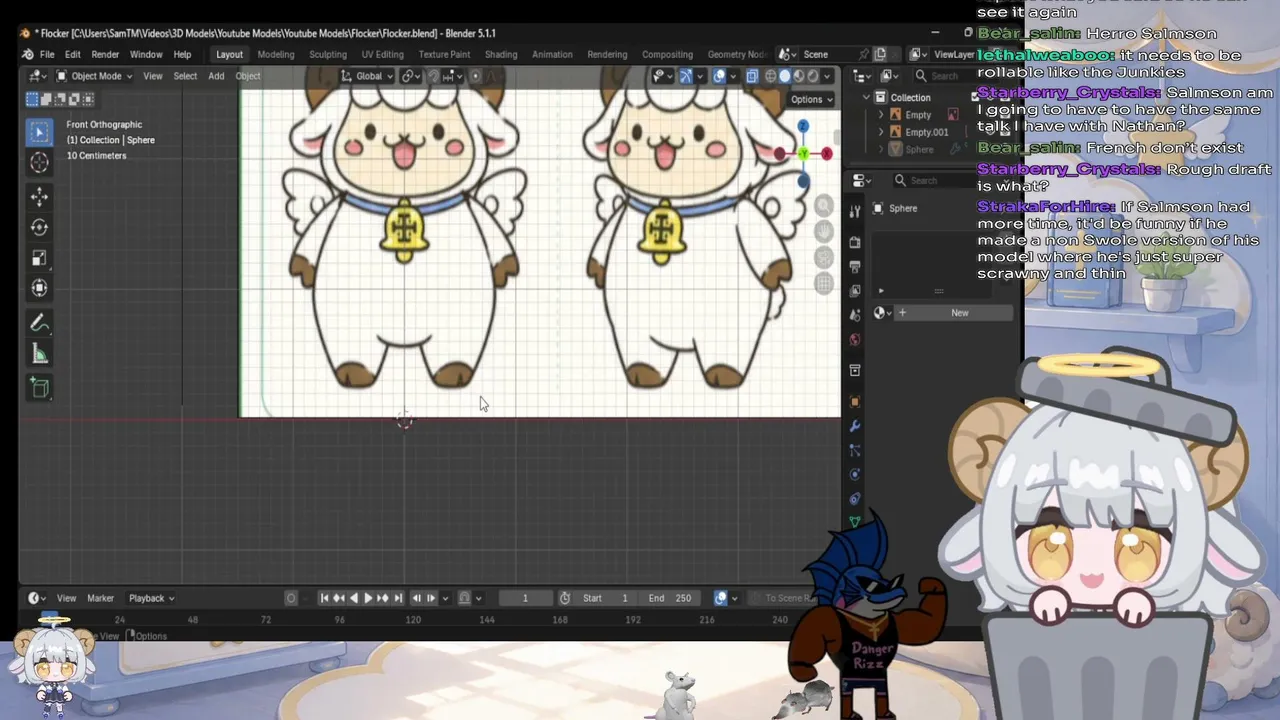Open the Physics properties tab
The width and height of the screenshot is (1280, 720).
click(855, 474)
